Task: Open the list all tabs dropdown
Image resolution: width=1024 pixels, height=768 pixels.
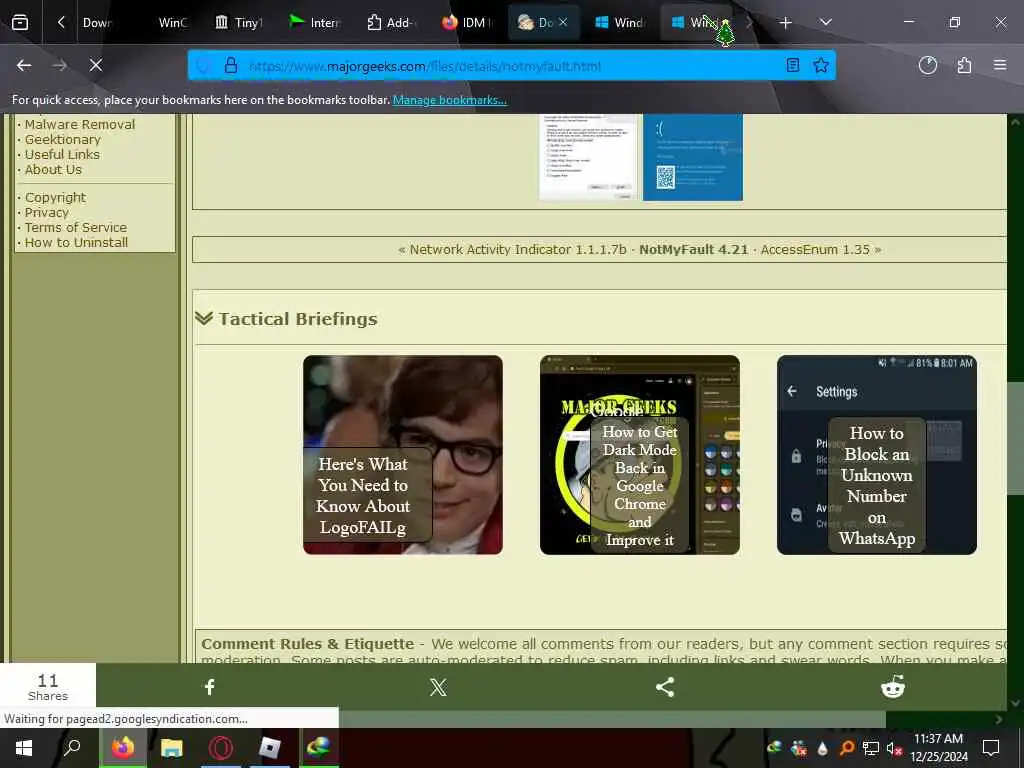Action: (825, 22)
